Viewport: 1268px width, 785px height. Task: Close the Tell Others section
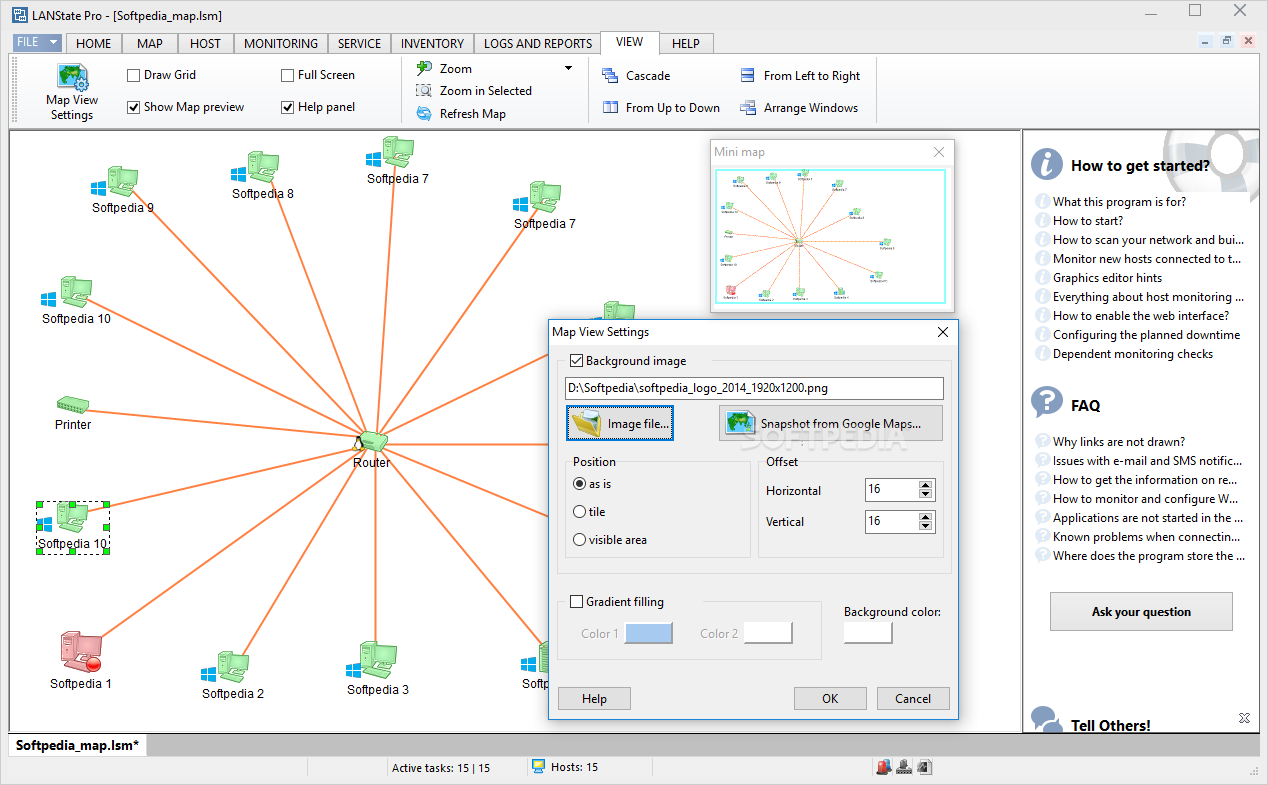[x=1244, y=718]
